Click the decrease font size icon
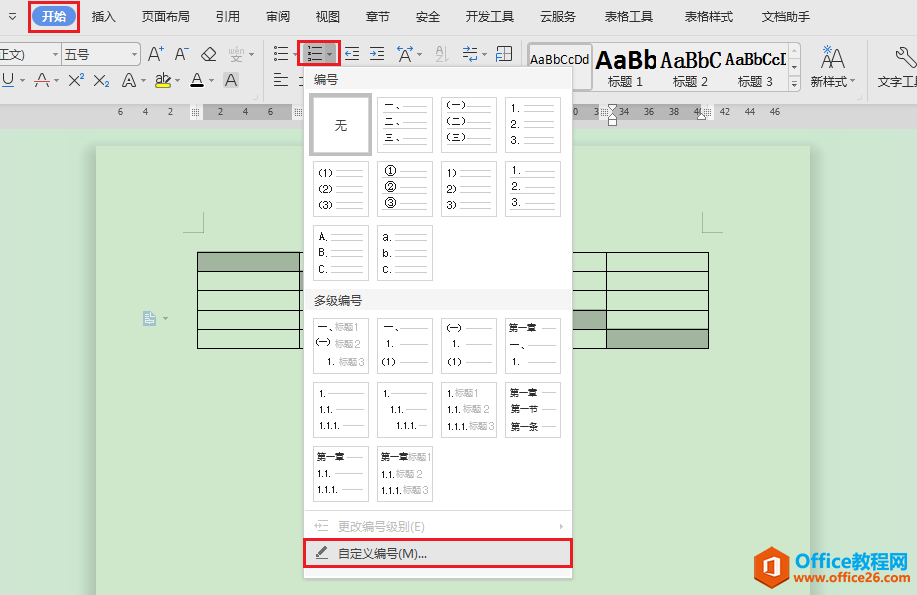This screenshot has height=595, width=917. (x=181, y=54)
